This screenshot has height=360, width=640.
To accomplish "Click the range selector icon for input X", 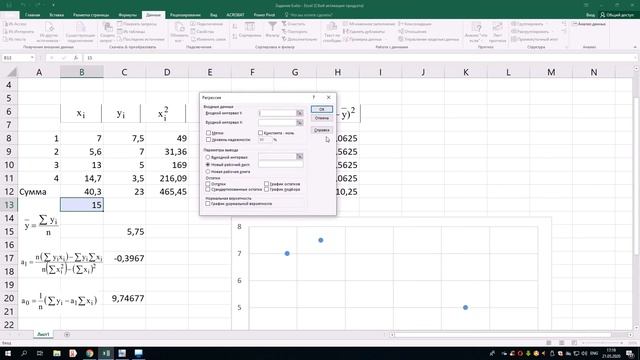I will [300, 122].
